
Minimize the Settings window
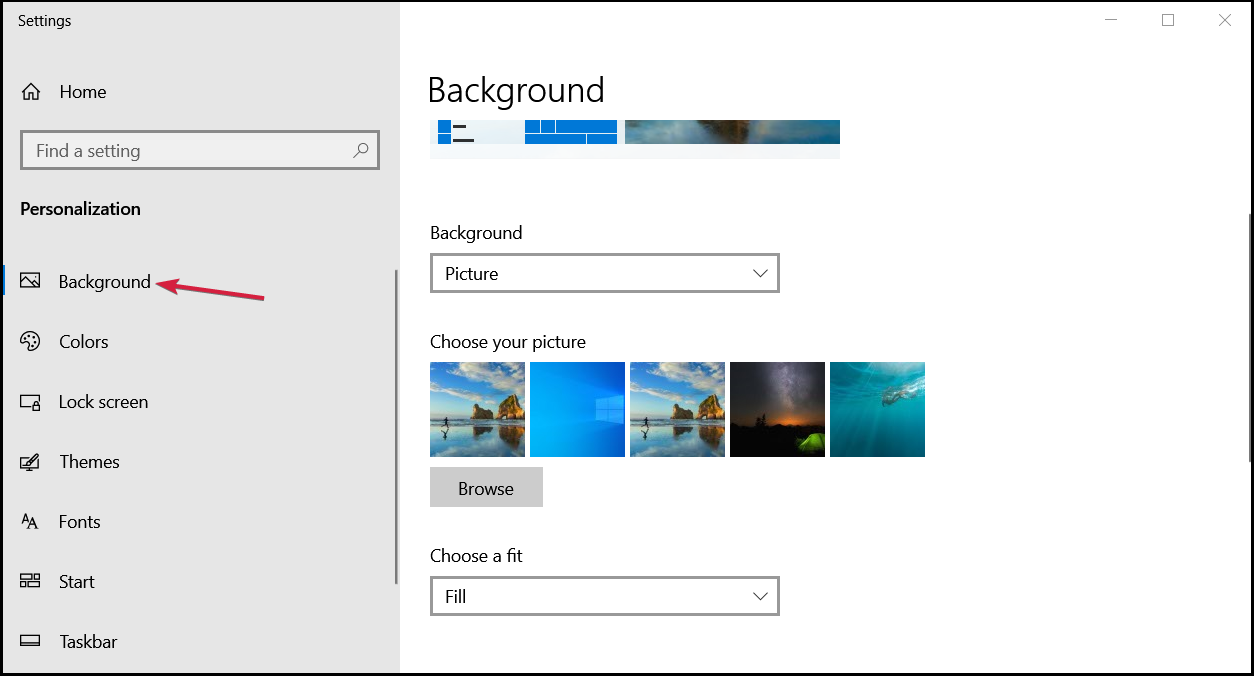click(x=1111, y=20)
